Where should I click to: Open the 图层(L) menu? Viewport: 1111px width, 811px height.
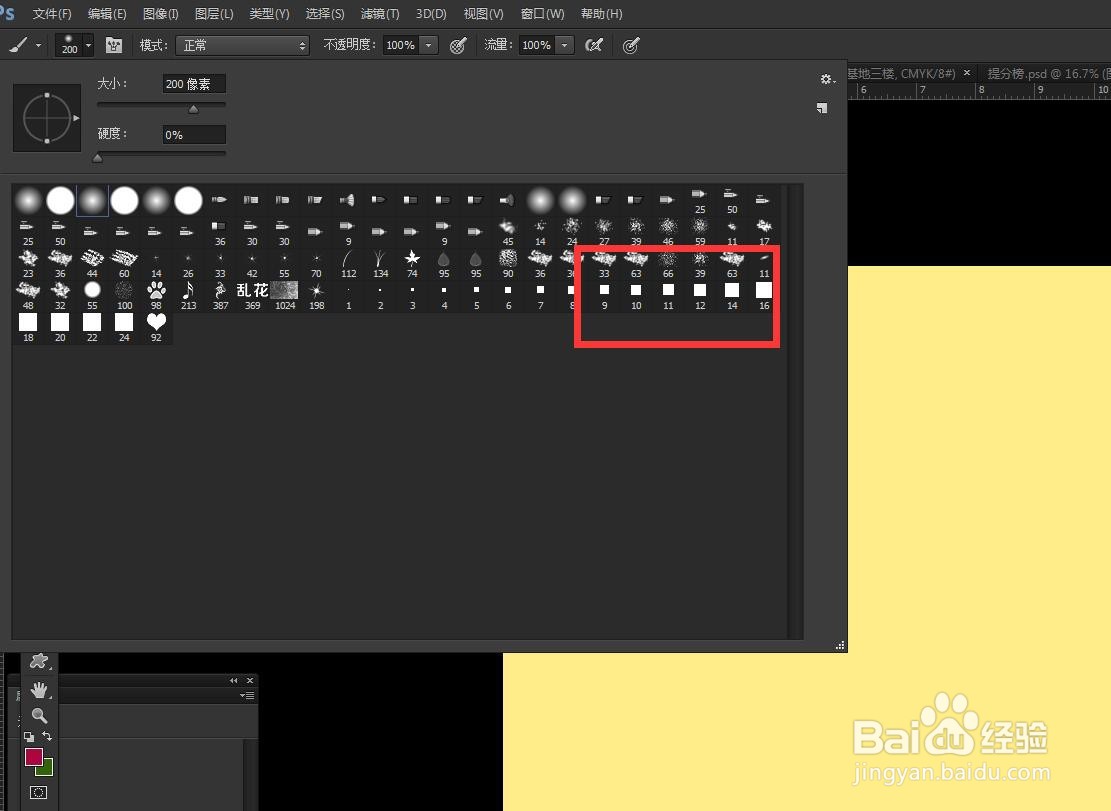[214, 13]
